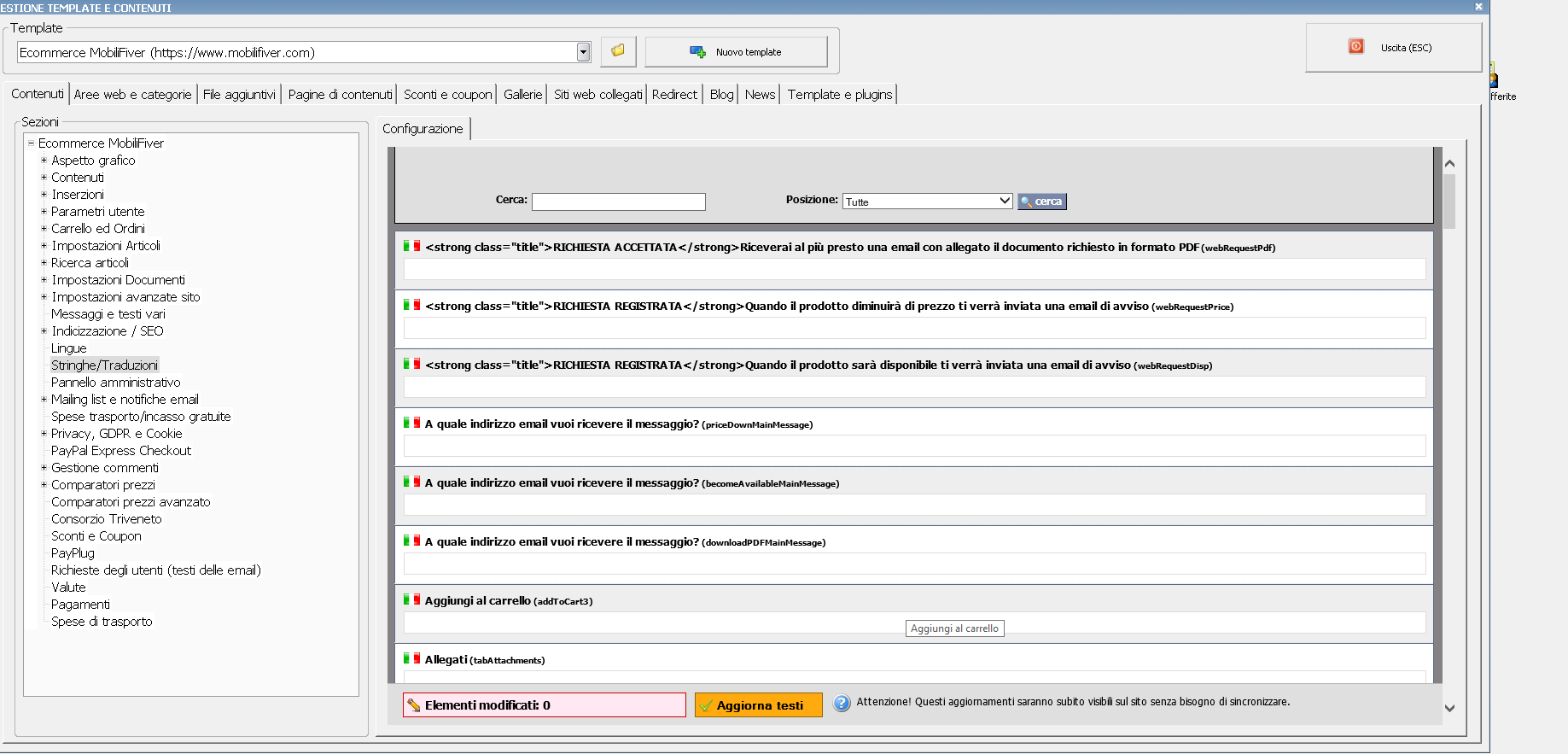The image size is (1568, 754).
Task: Expand the Privacy, GDPR e Cookie node
Action: 44,434
